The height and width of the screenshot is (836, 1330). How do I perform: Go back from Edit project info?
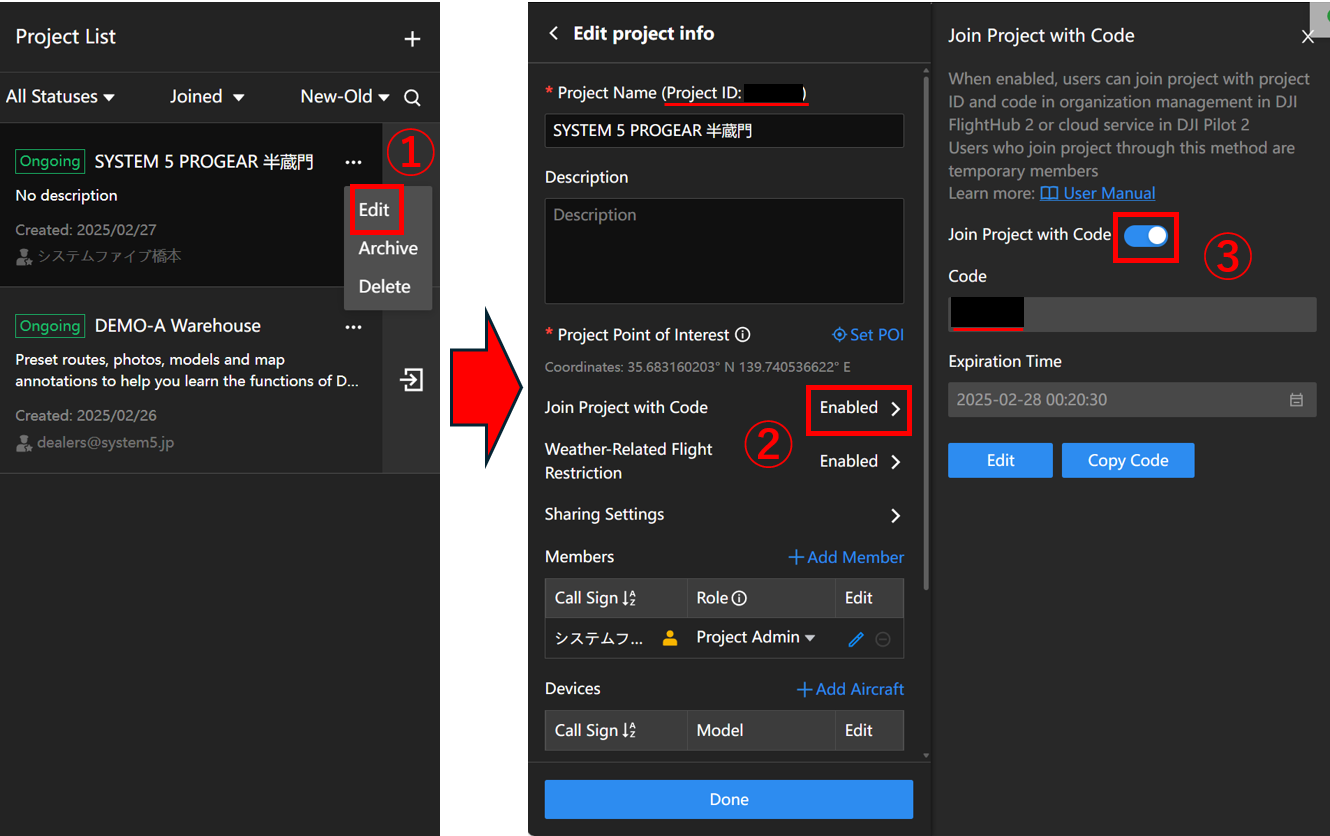pos(554,33)
